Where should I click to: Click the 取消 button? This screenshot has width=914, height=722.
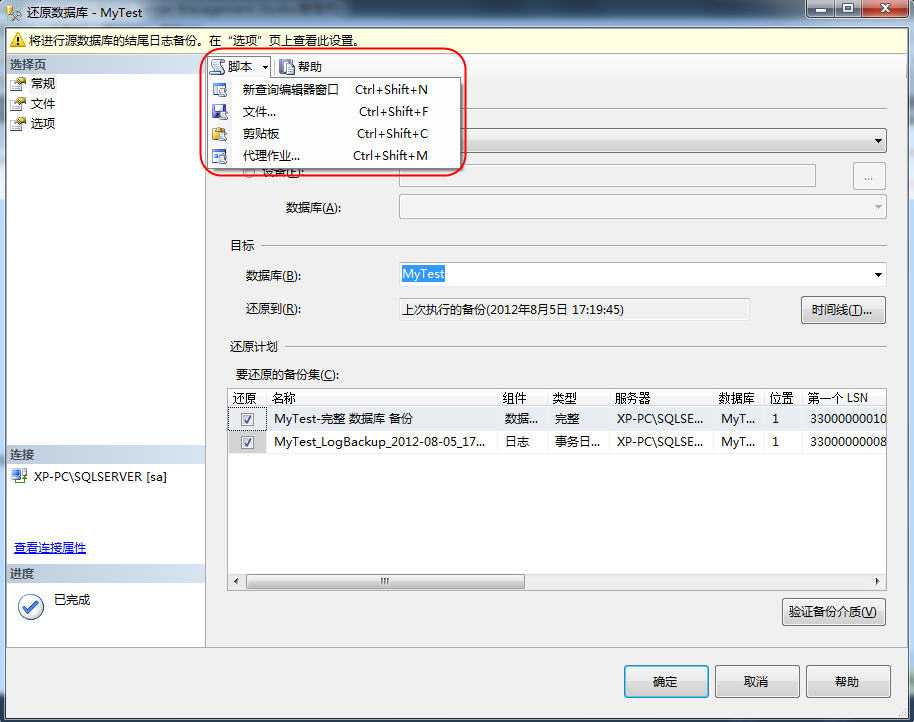click(757, 681)
